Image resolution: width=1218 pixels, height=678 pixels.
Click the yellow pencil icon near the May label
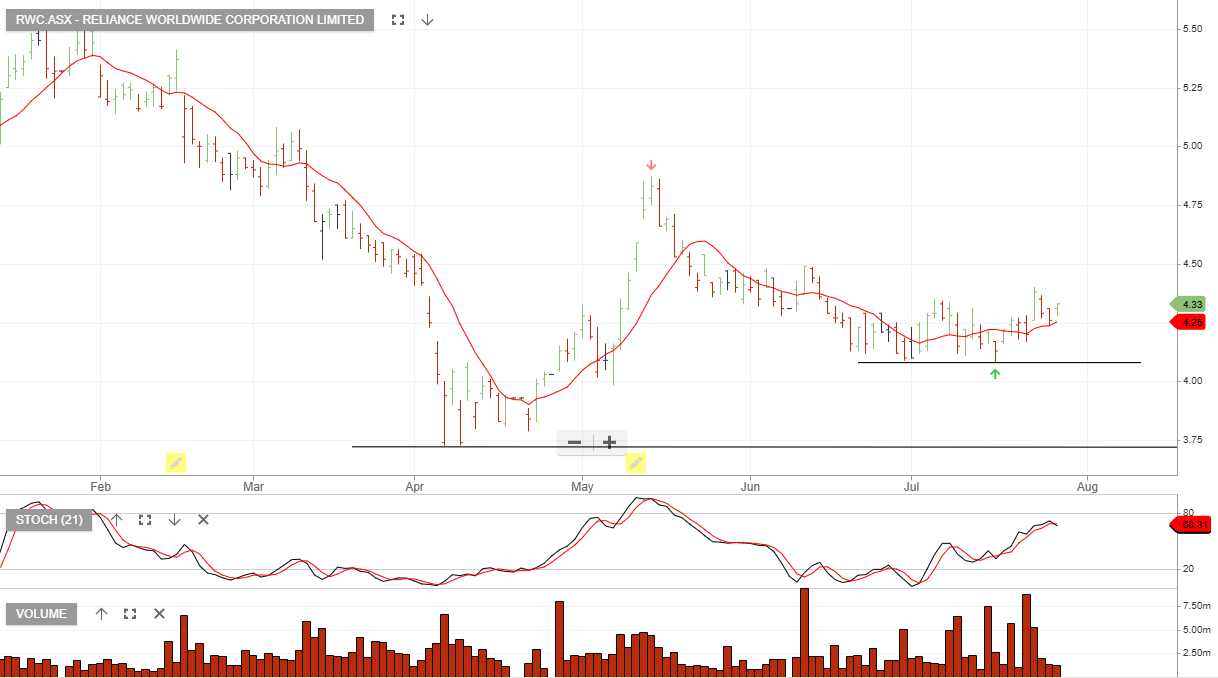pyautogui.click(x=636, y=463)
